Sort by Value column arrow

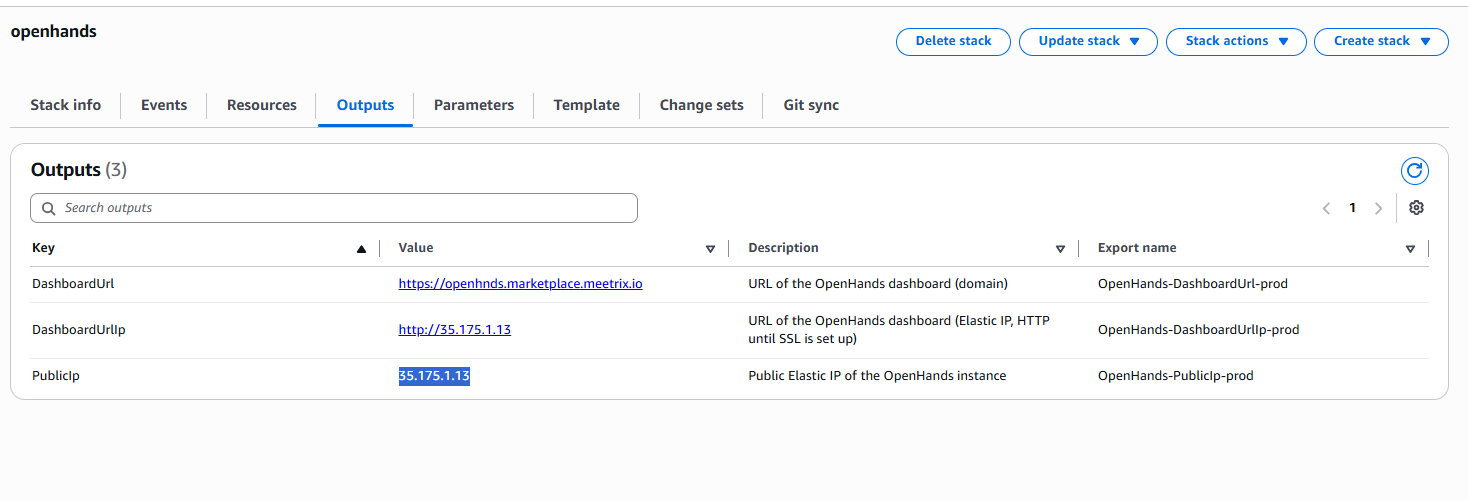[x=711, y=249]
